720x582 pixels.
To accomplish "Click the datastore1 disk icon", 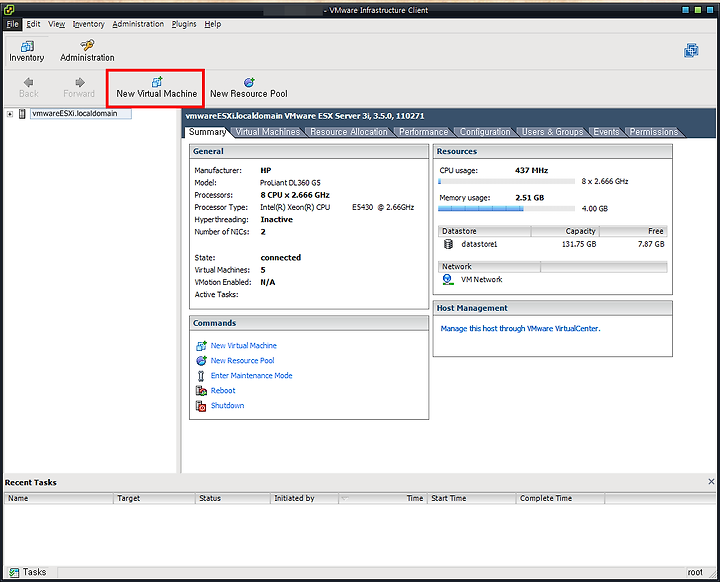I will click(448, 244).
